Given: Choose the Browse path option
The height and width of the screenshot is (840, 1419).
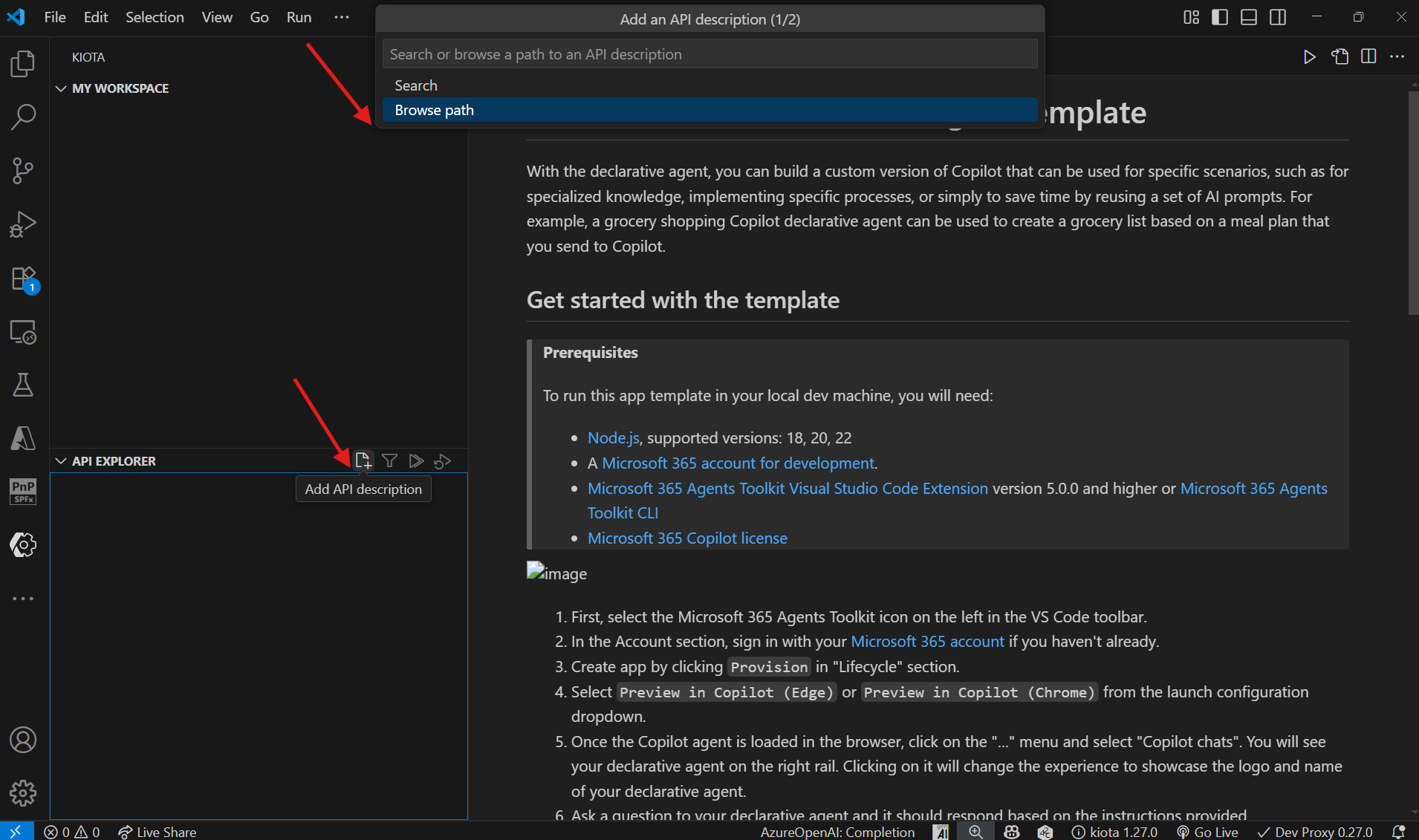Looking at the screenshot, I should (709, 110).
